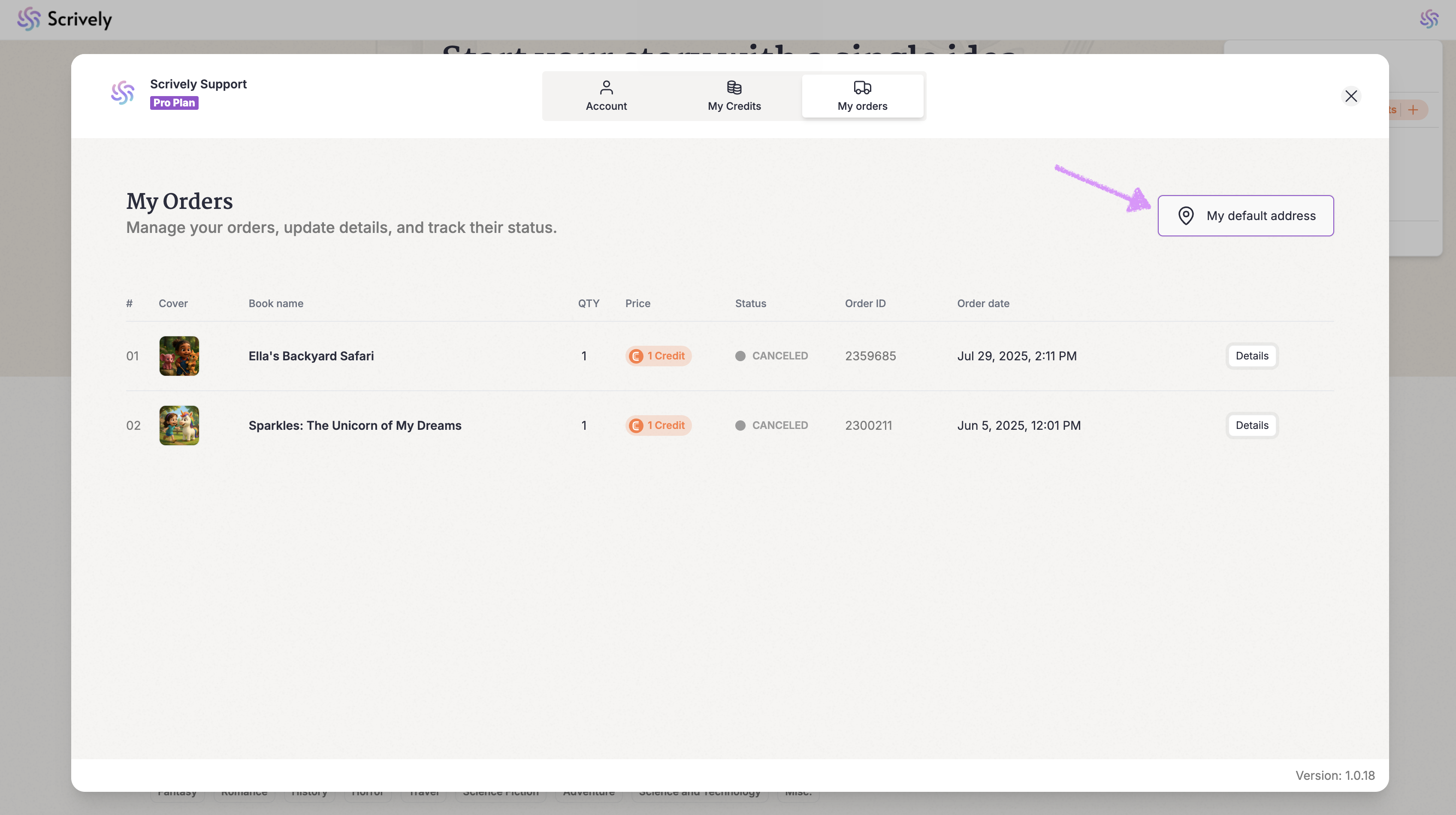1456x815 pixels.
Task: Click the Pro Plan badge
Action: pos(174,103)
